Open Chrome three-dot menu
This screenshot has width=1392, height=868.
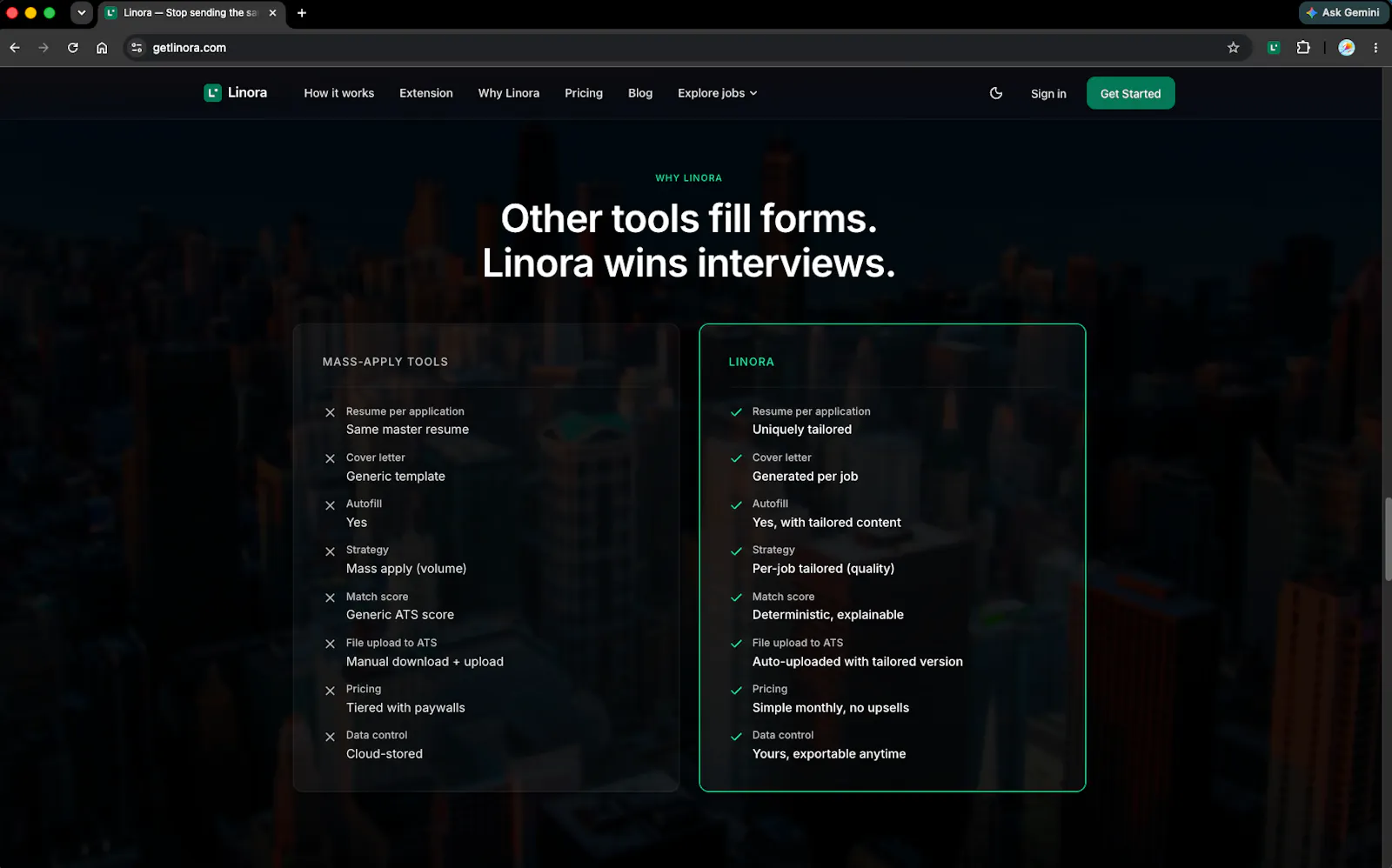(x=1375, y=48)
